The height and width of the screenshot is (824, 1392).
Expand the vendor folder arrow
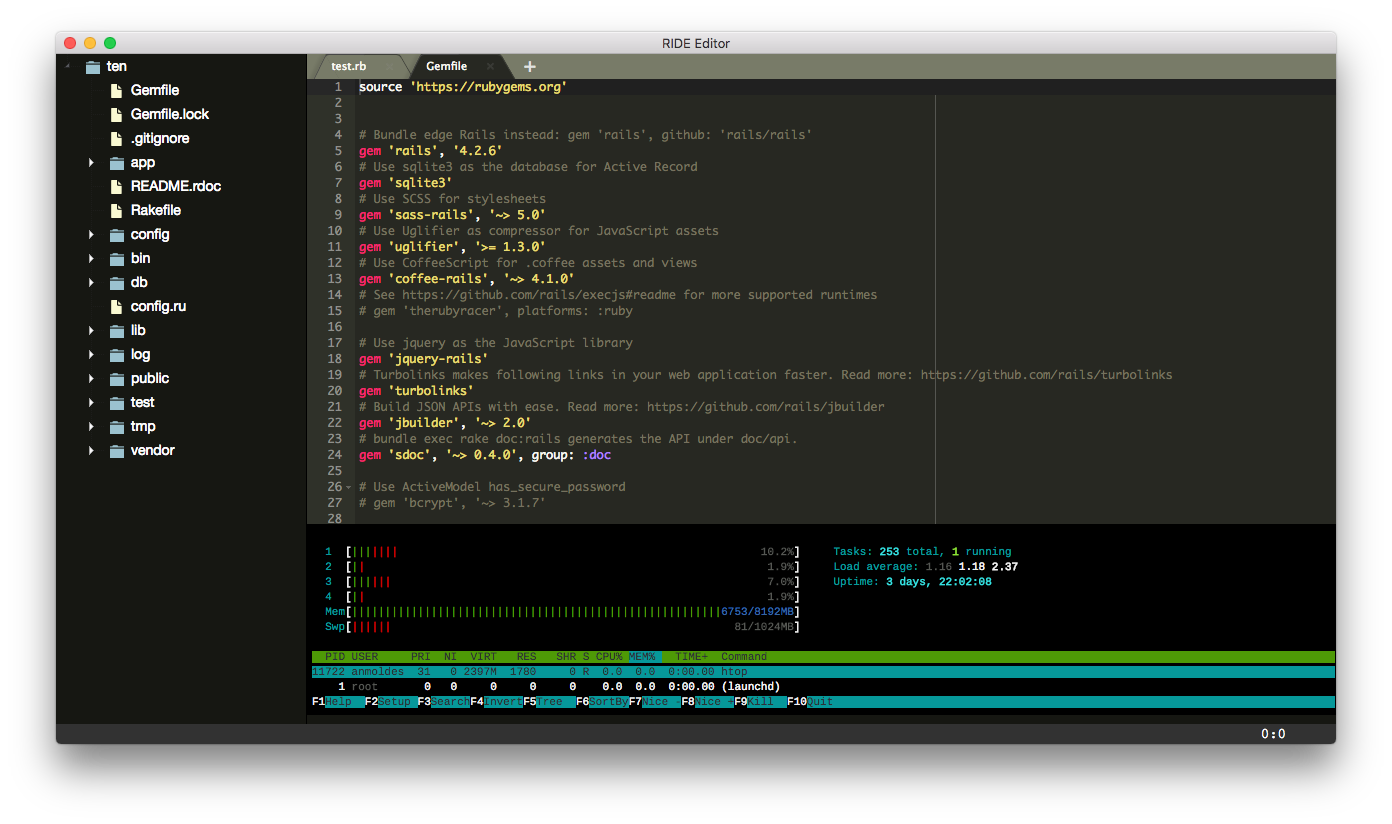[91, 450]
